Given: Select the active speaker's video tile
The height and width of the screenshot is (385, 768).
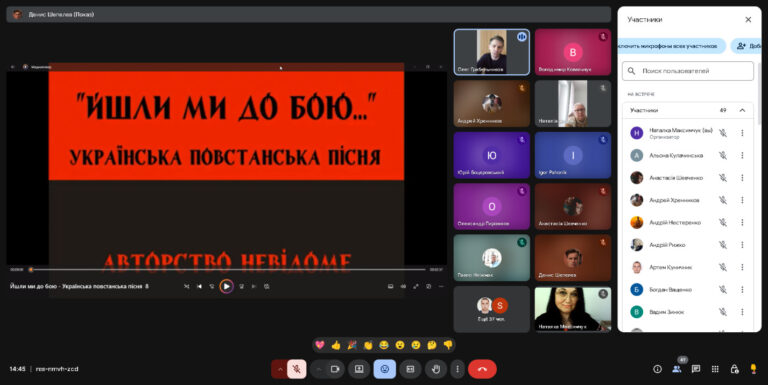Looking at the screenshot, I should [x=492, y=52].
